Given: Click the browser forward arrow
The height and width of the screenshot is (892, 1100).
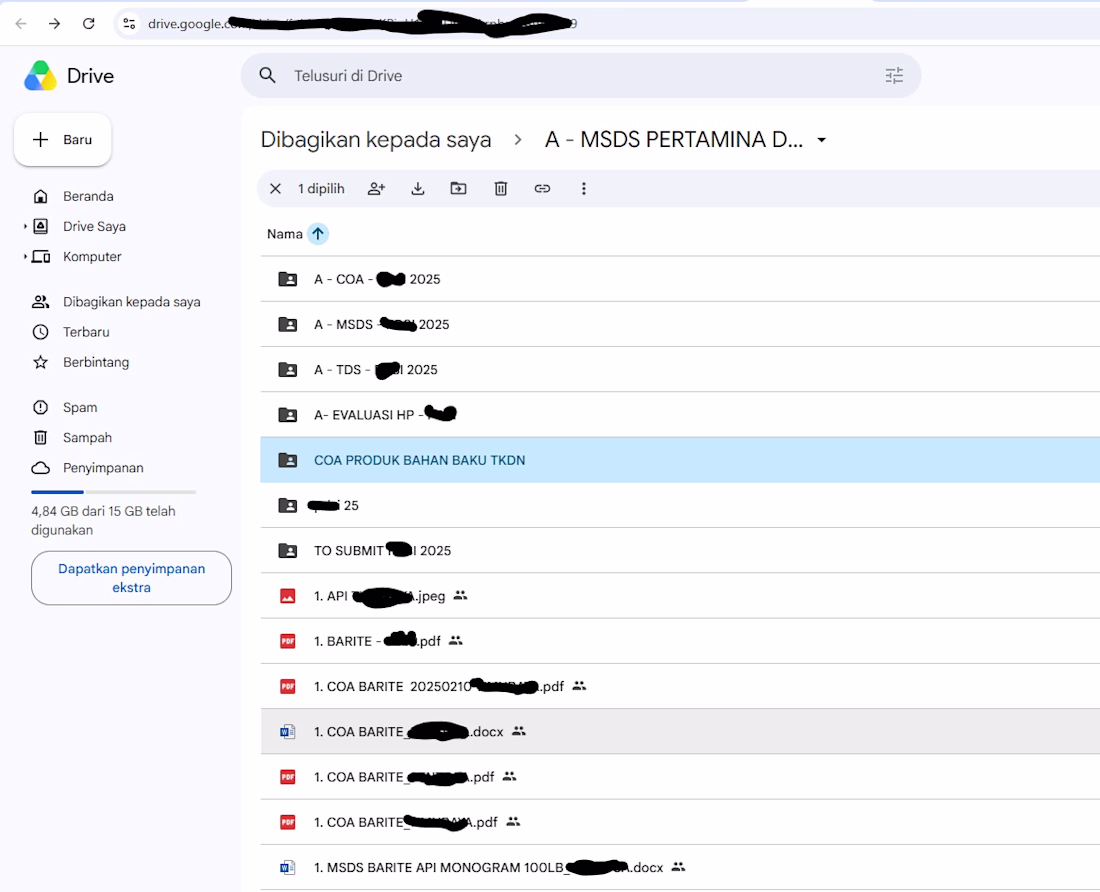Looking at the screenshot, I should (x=55, y=24).
